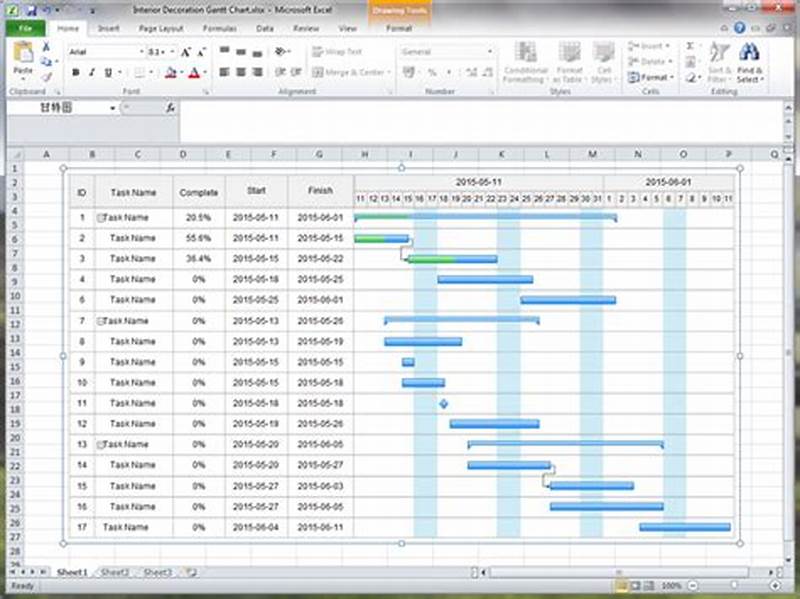Open the Cell Styles gallery

602,62
